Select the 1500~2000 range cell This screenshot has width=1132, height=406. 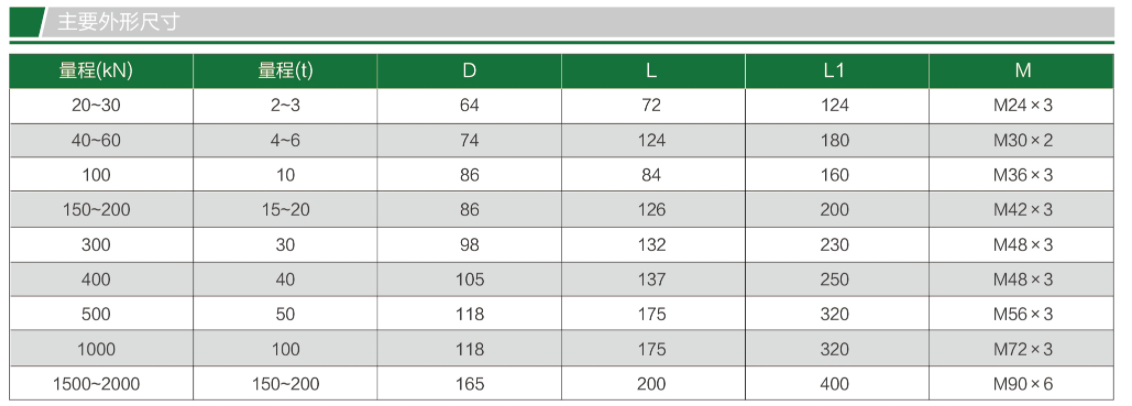pyautogui.click(x=97, y=384)
